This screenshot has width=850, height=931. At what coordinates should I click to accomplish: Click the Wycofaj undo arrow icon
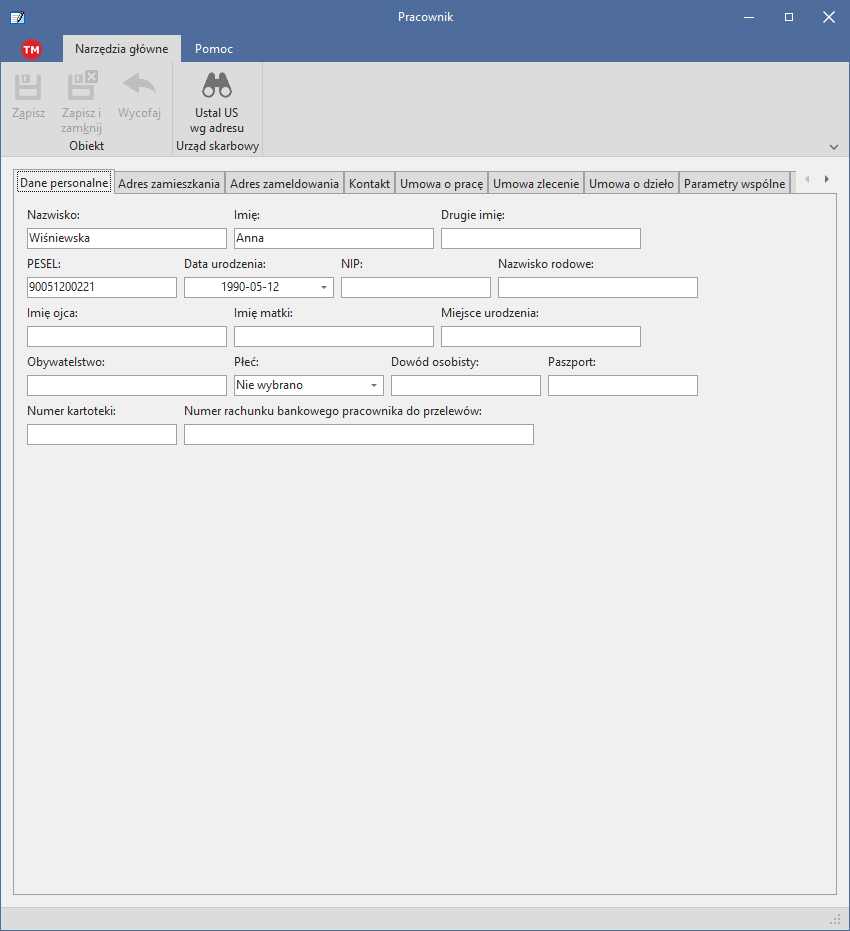[x=139, y=84]
